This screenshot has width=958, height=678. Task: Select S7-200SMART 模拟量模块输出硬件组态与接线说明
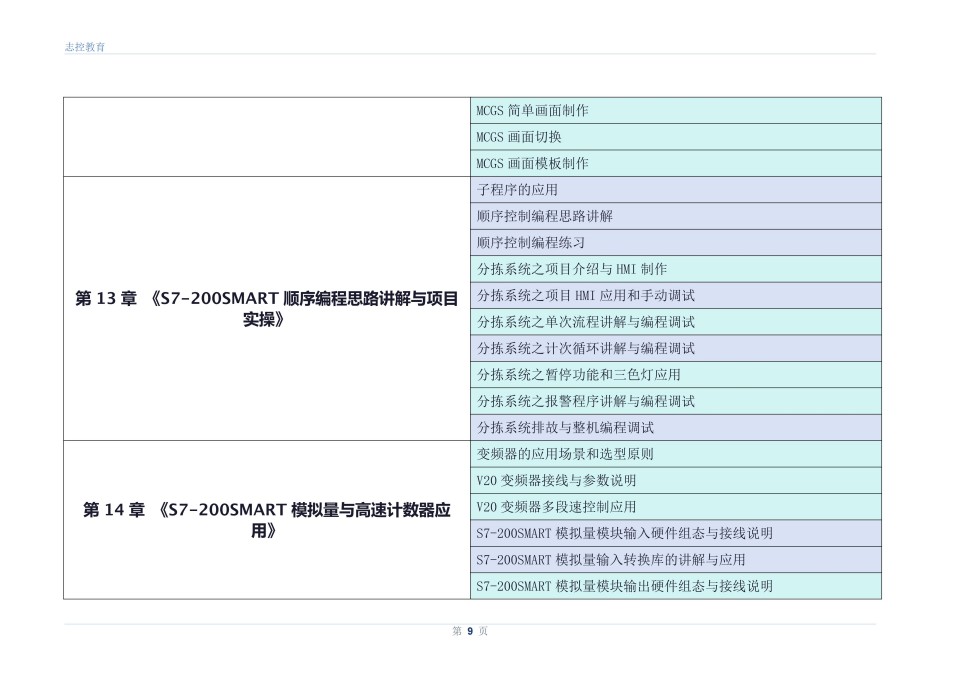pos(676,586)
